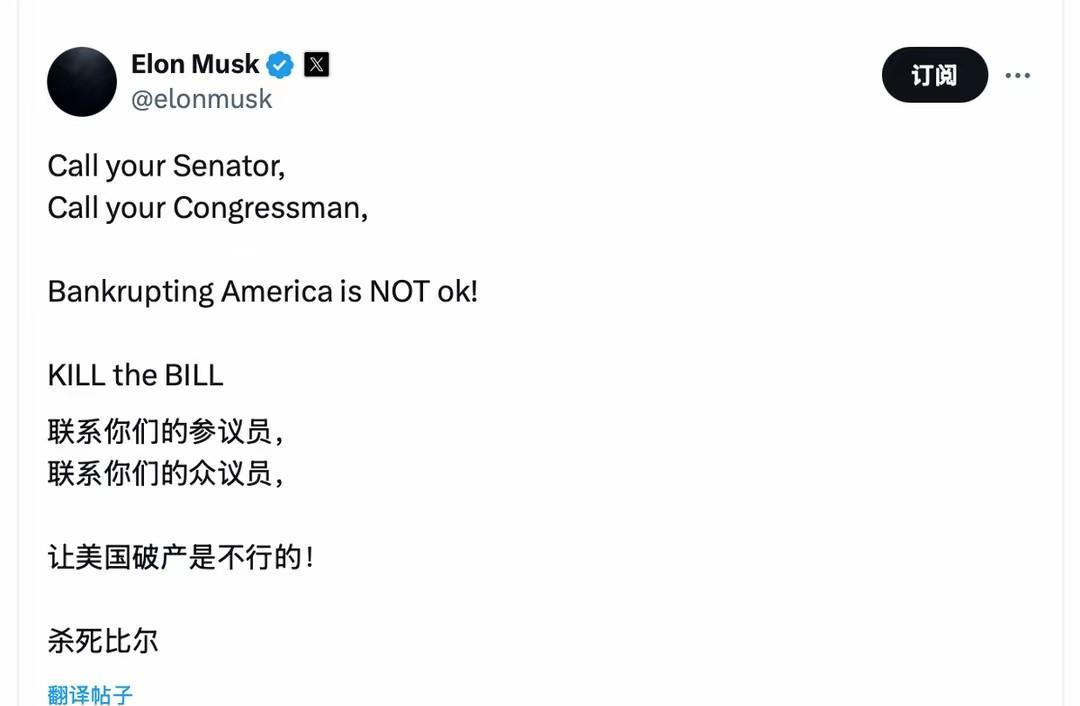Click the translated line 让美国破产是不行的!

tap(180, 557)
